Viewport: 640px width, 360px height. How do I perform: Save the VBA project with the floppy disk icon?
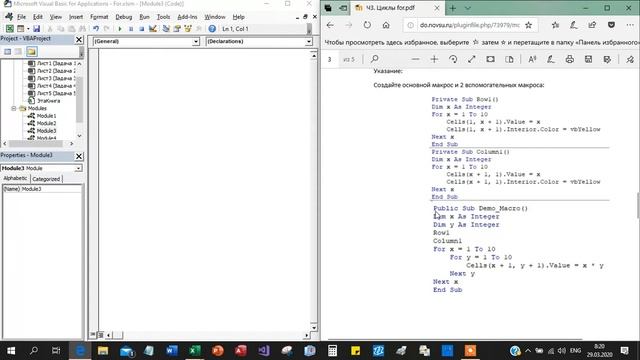[x=36, y=29]
